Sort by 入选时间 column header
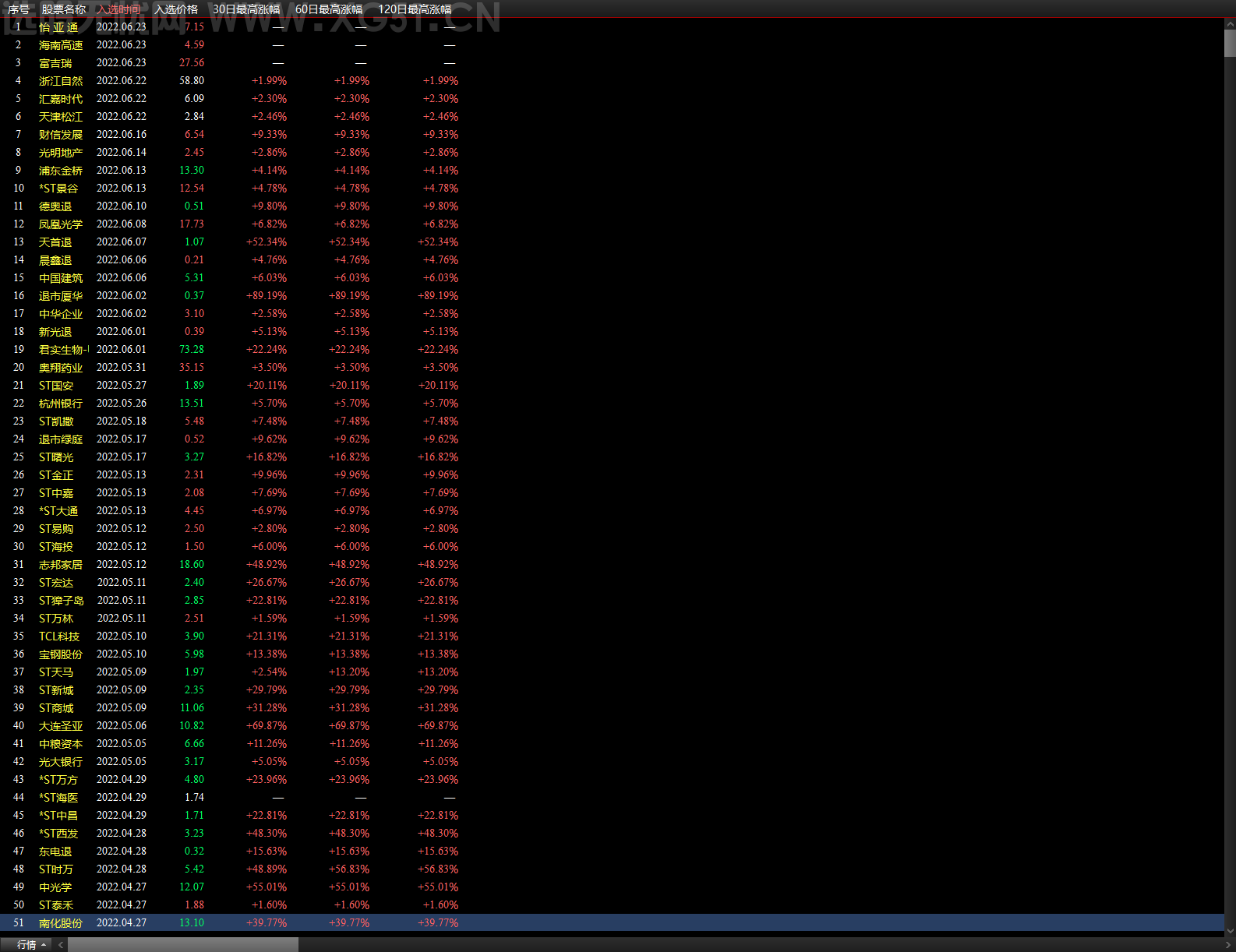Screen dimensions: 1236x952 [119, 9]
